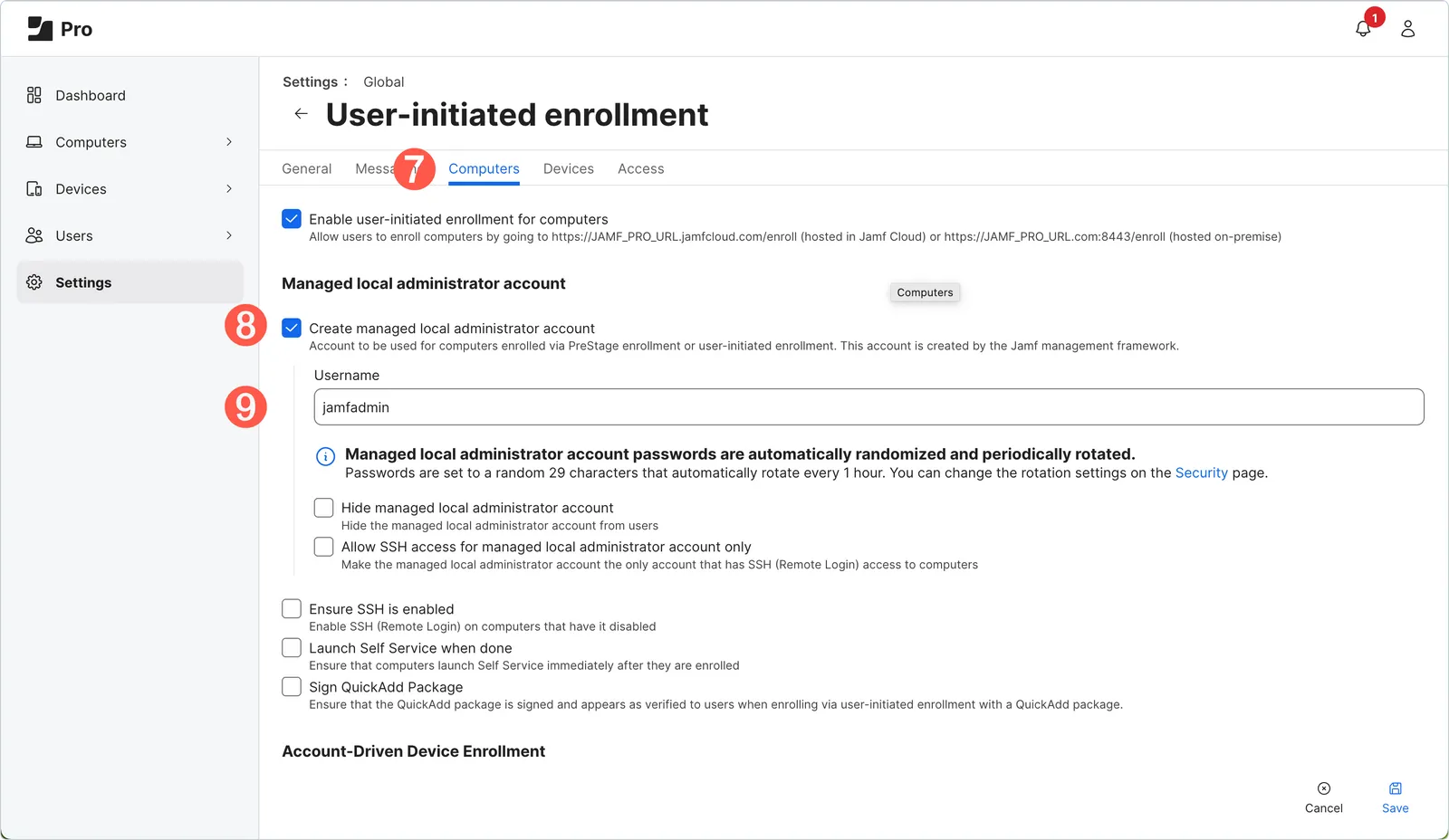
Task: Click the back arrow near the page title
Action: click(x=301, y=113)
